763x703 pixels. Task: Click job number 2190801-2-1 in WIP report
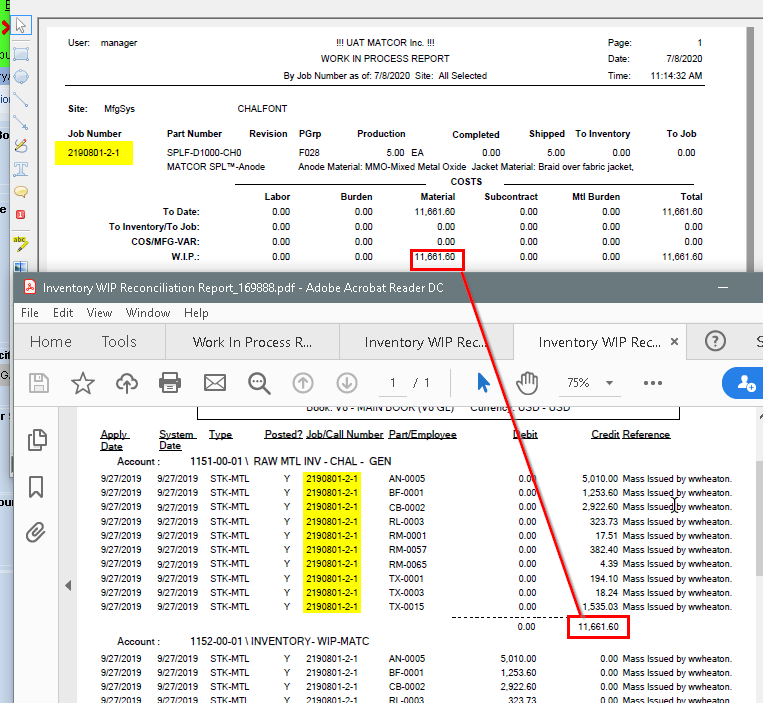point(93,153)
